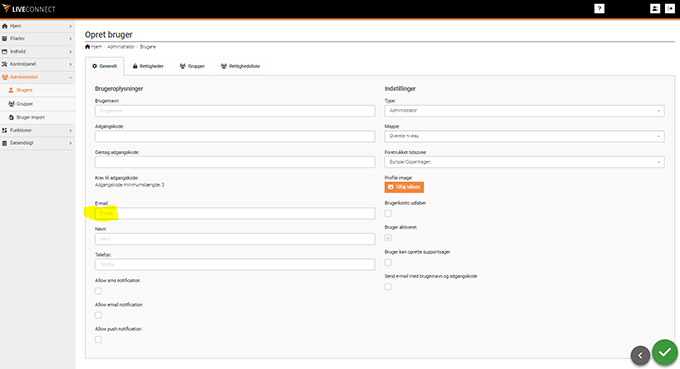
Task: Expand the Mappe dropdown
Action: click(524, 136)
